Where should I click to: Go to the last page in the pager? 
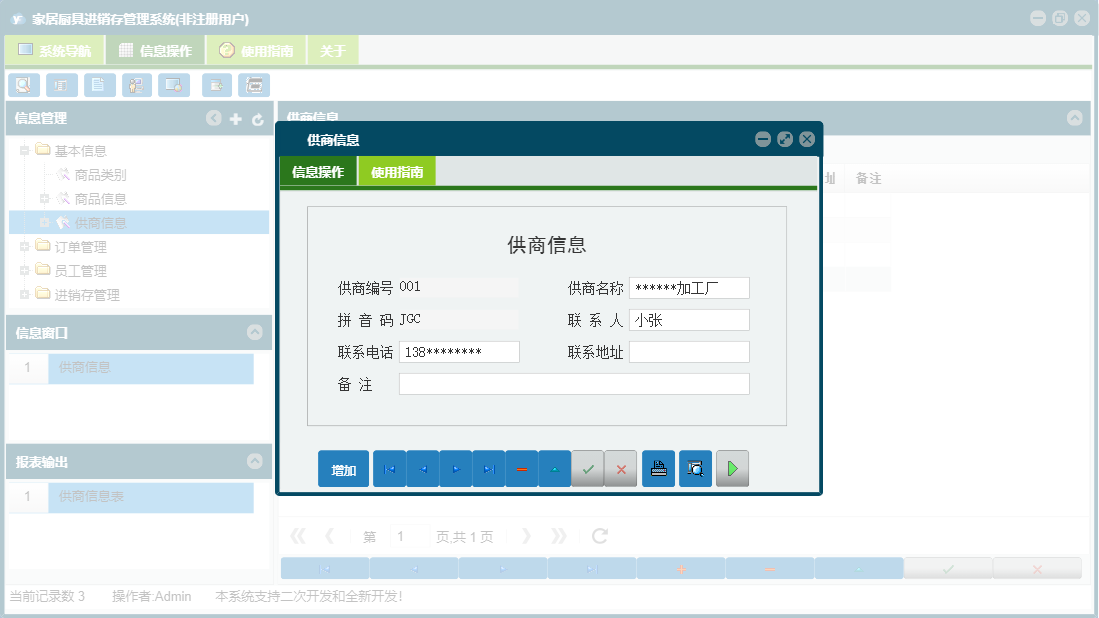(x=558, y=536)
